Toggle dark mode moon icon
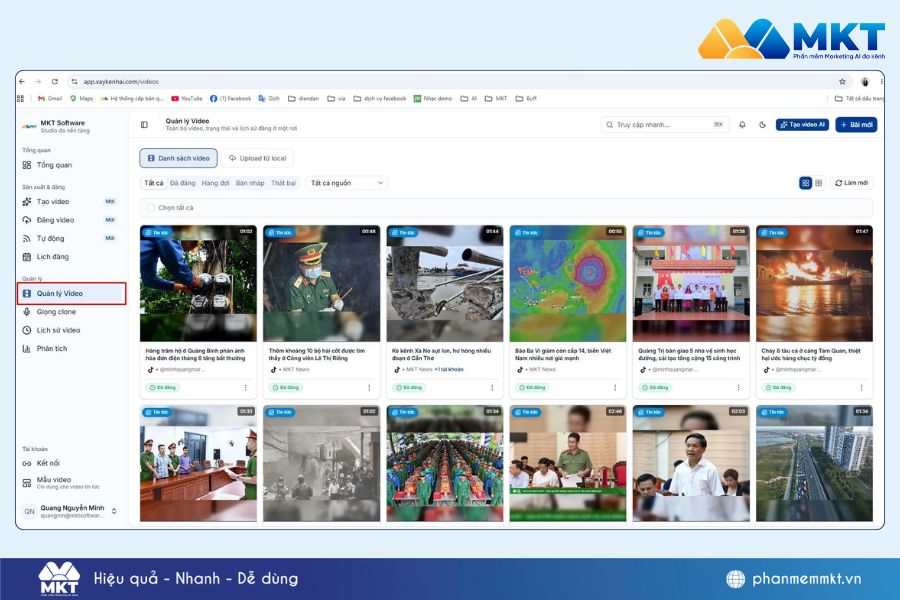Image resolution: width=900 pixels, height=600 pixels. [762, 125]
